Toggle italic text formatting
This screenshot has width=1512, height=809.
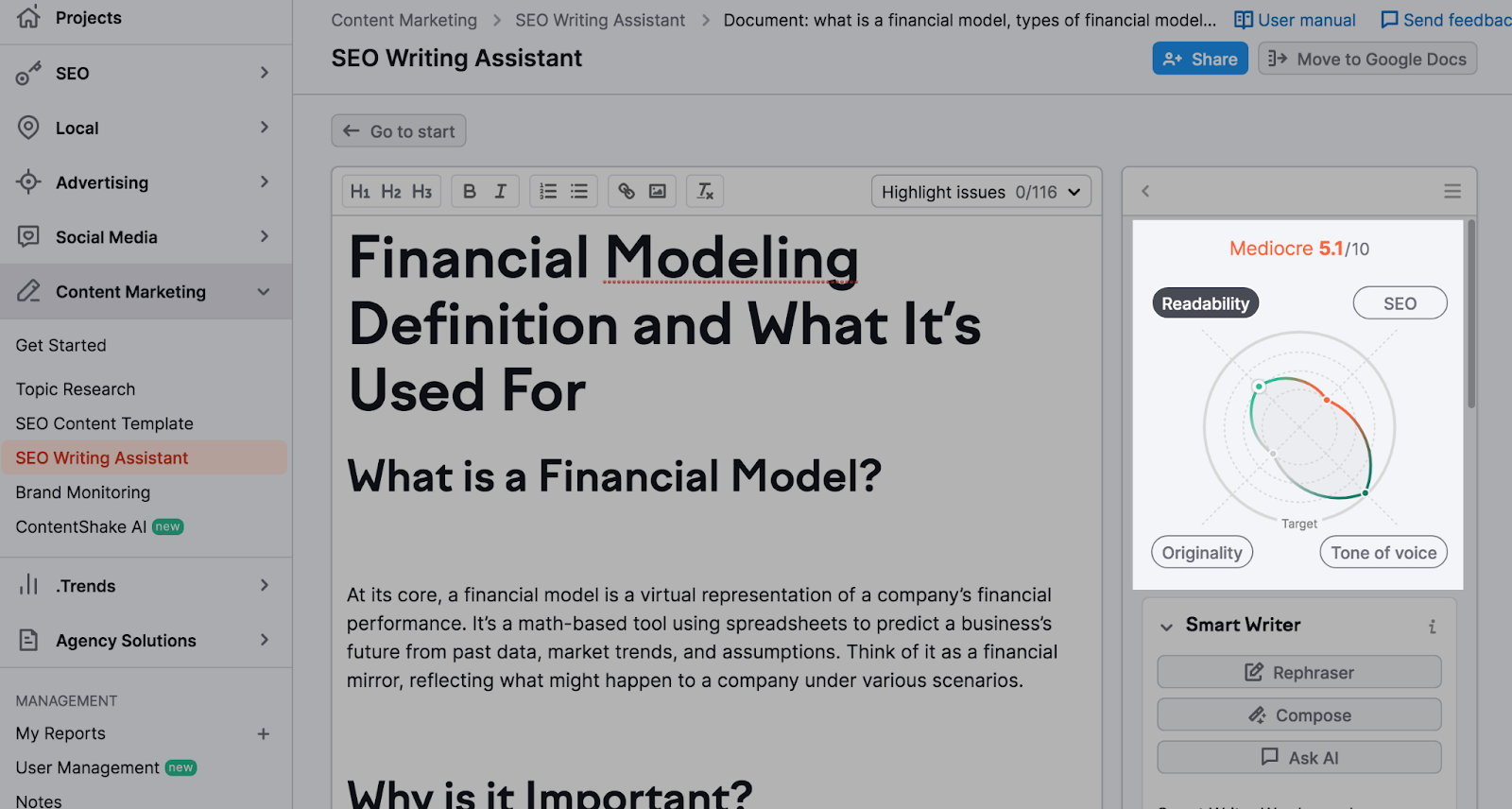(x=501, y=192)
